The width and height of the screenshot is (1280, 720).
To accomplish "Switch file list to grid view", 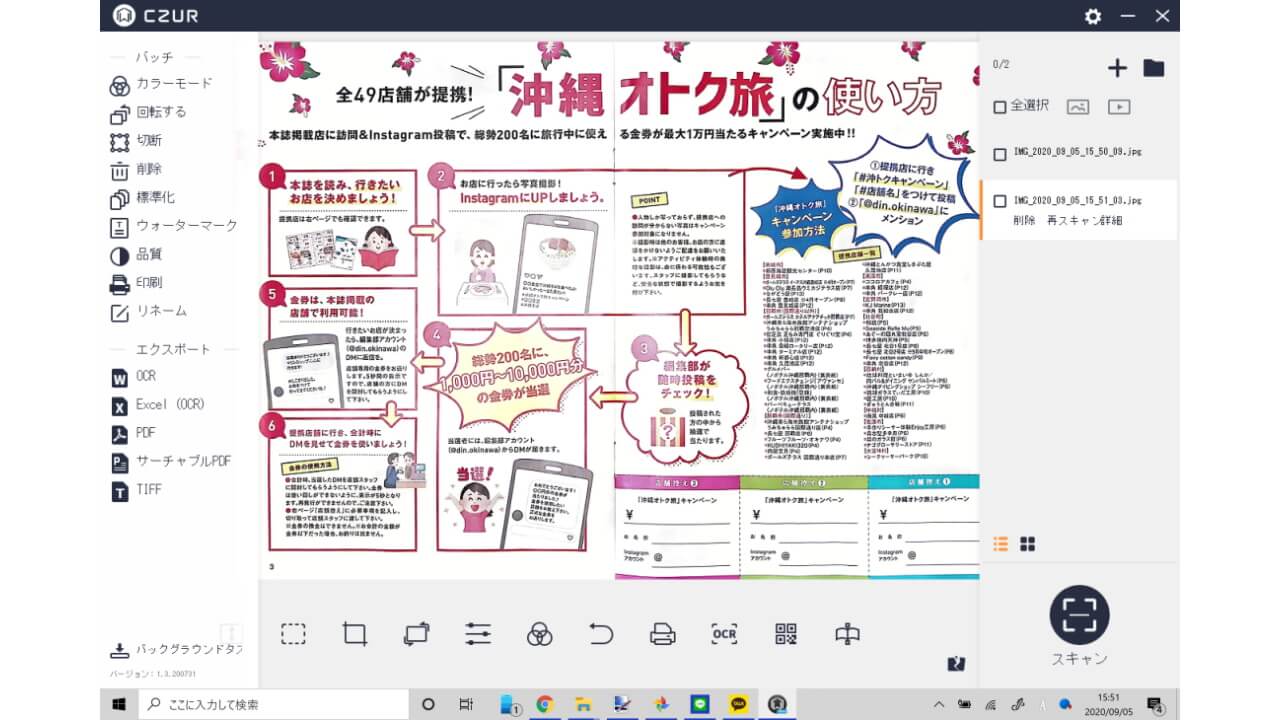I will [x=1027, y=544].
